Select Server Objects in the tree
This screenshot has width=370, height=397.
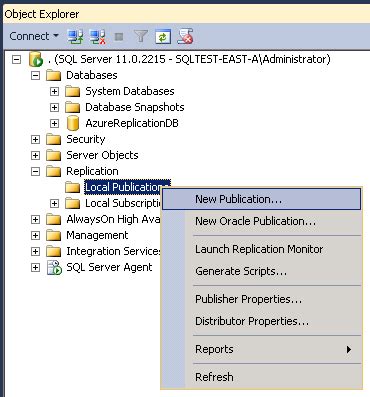tap(102, 155)
